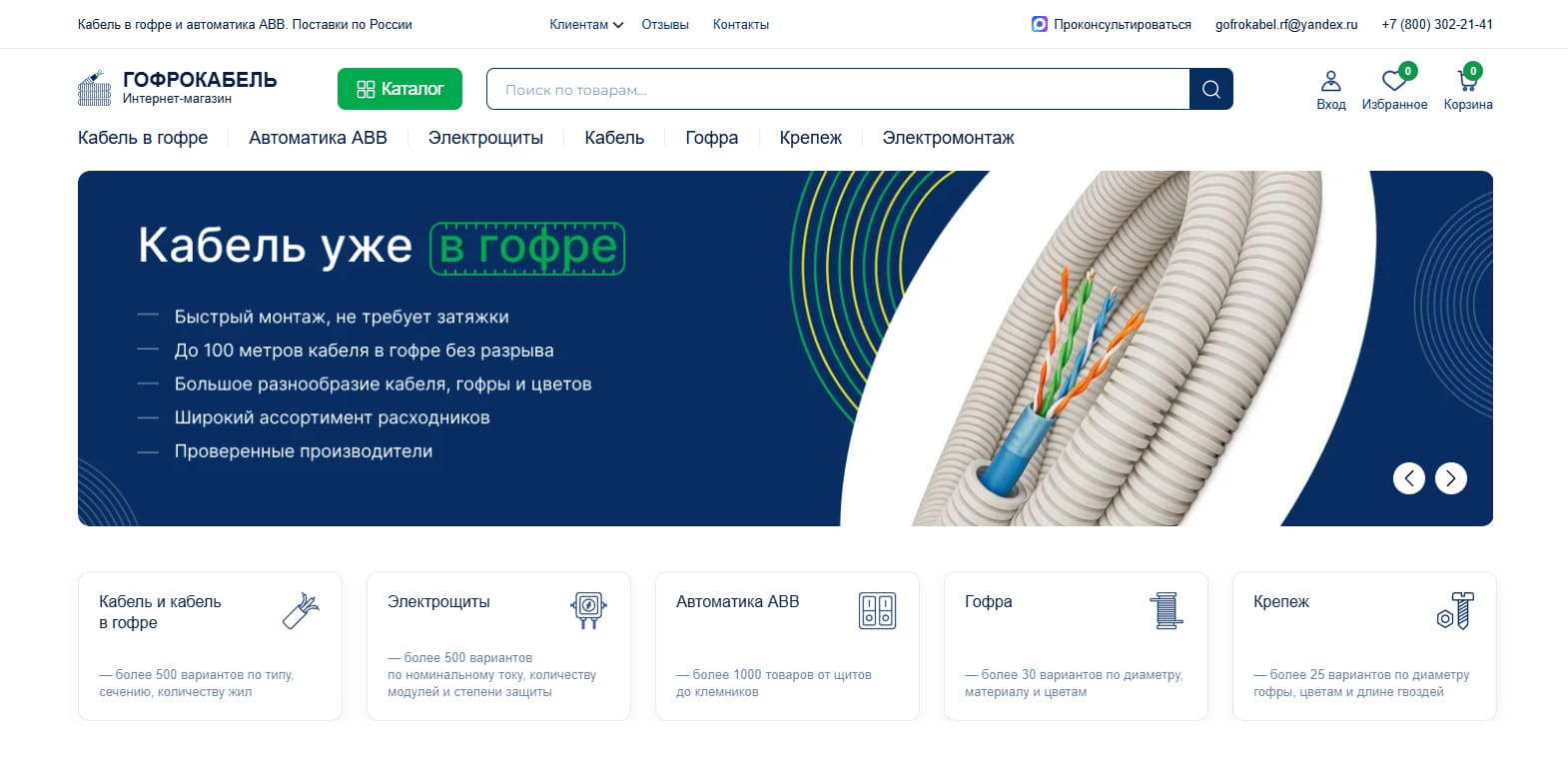Click the search magnifier button

tap(1210, 89)
